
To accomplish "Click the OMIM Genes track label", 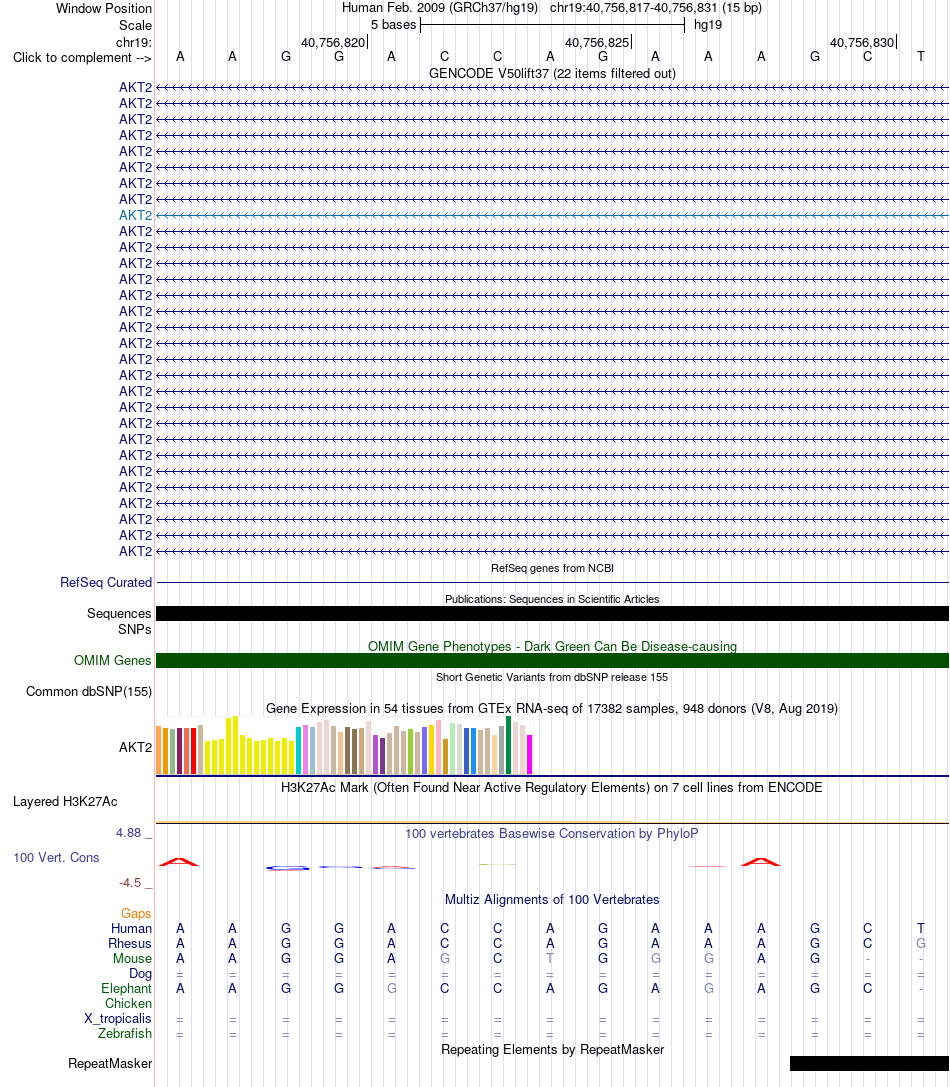I will pos(112,661).
